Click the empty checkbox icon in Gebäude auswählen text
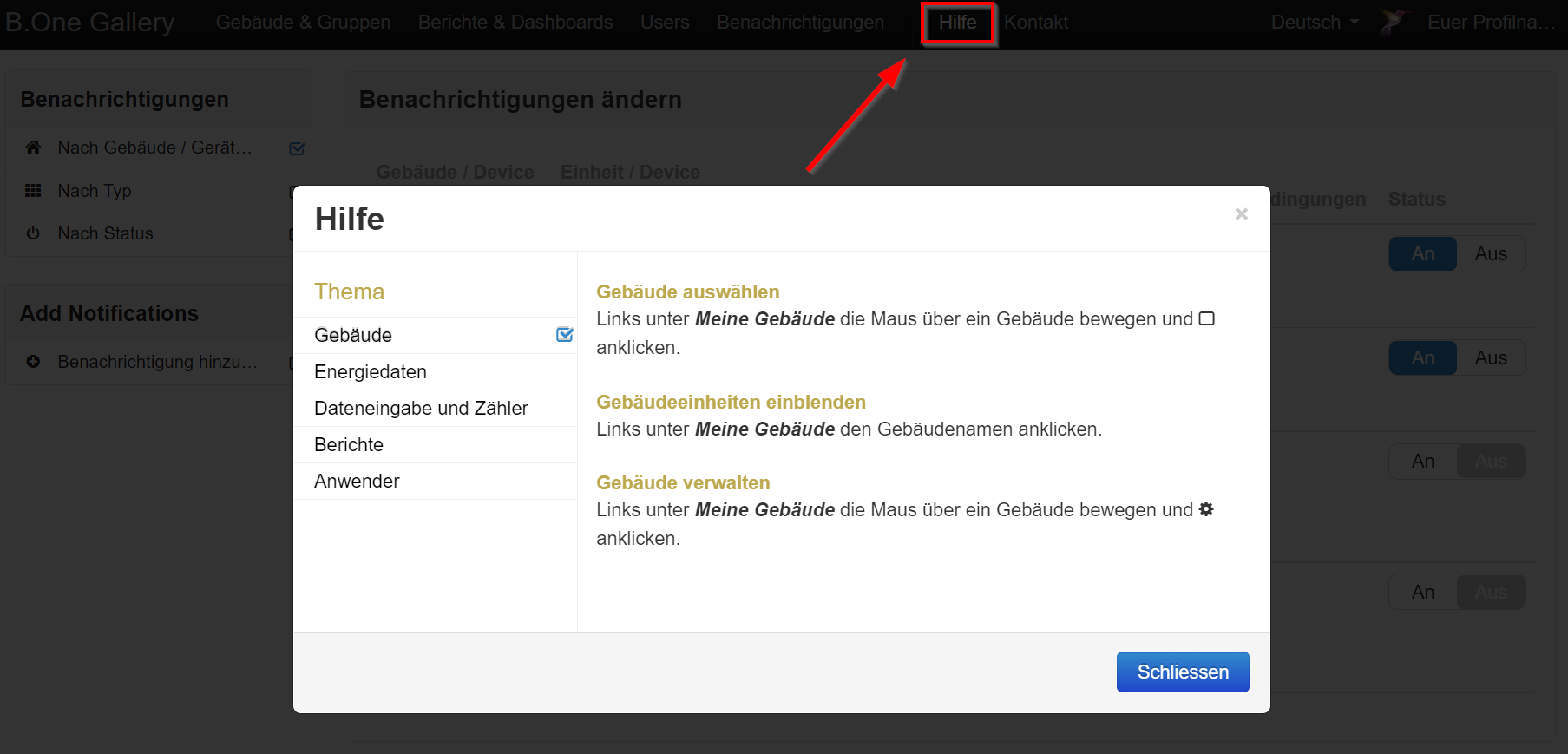The image size is (1568, 754). [1206, 318]
